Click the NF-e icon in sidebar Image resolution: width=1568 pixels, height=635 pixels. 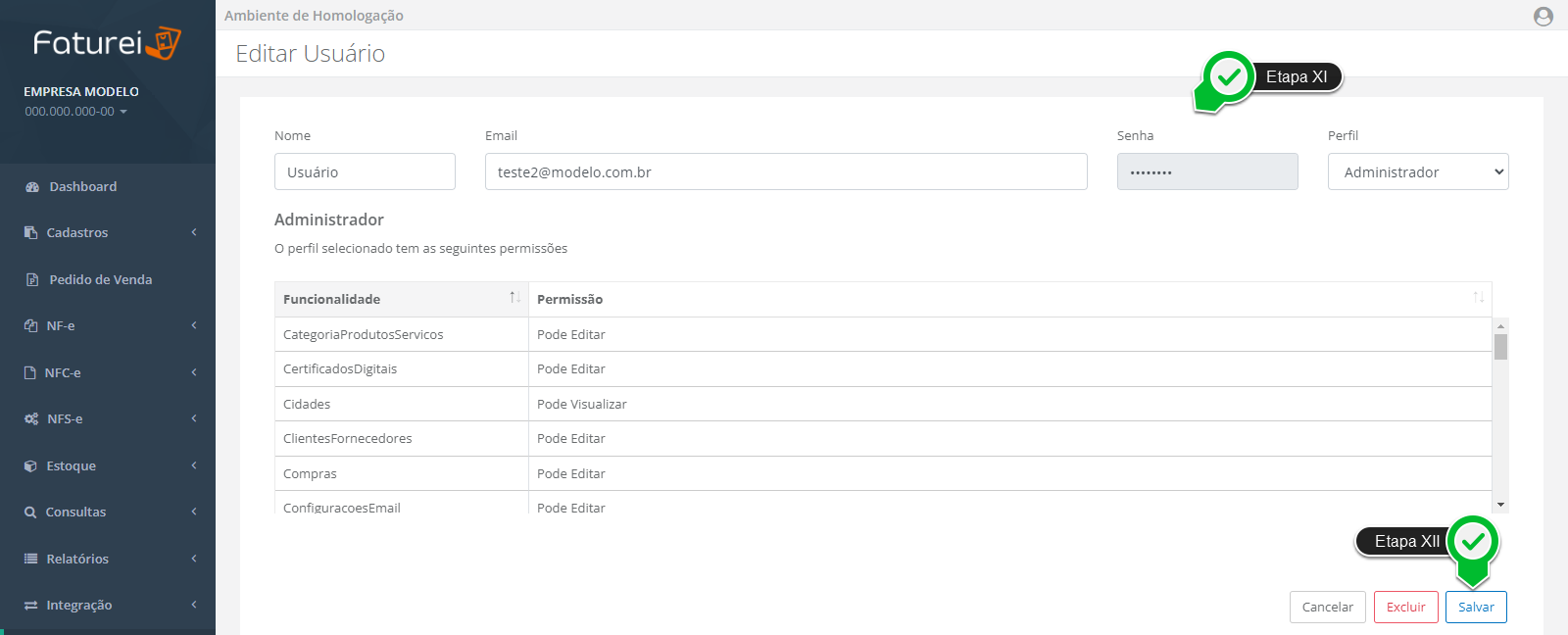click(30, 326)
